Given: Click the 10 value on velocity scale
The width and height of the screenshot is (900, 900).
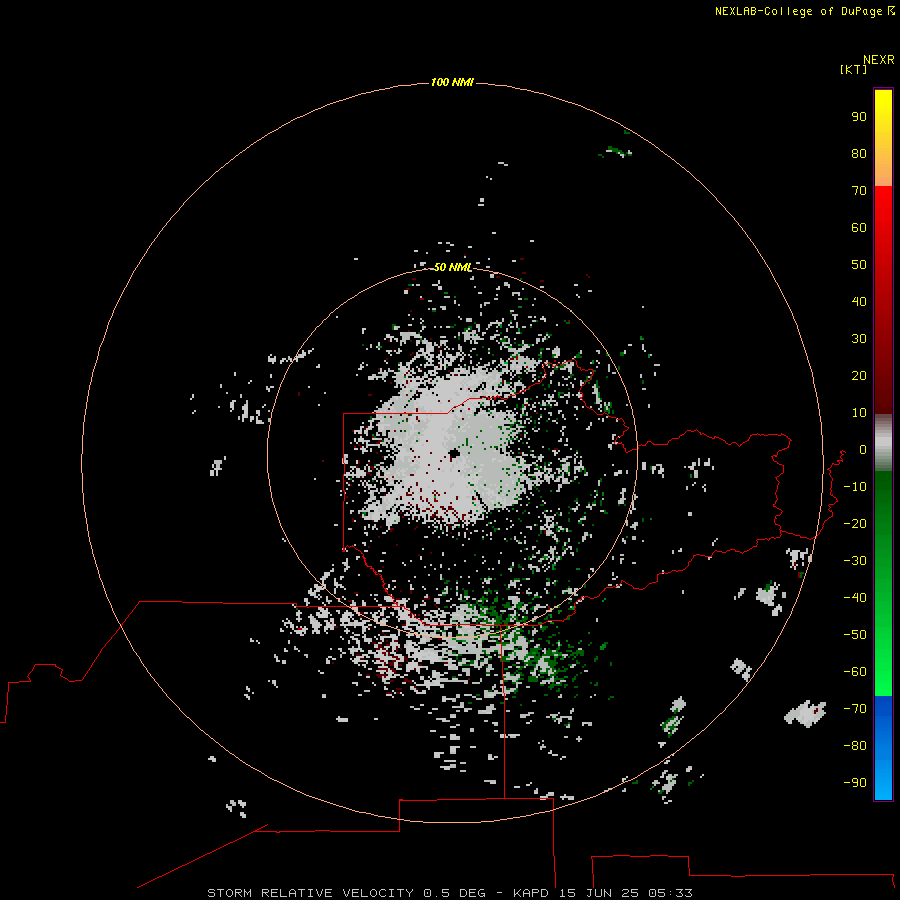Looking at the screenshot, I should [x=859, y=413].
